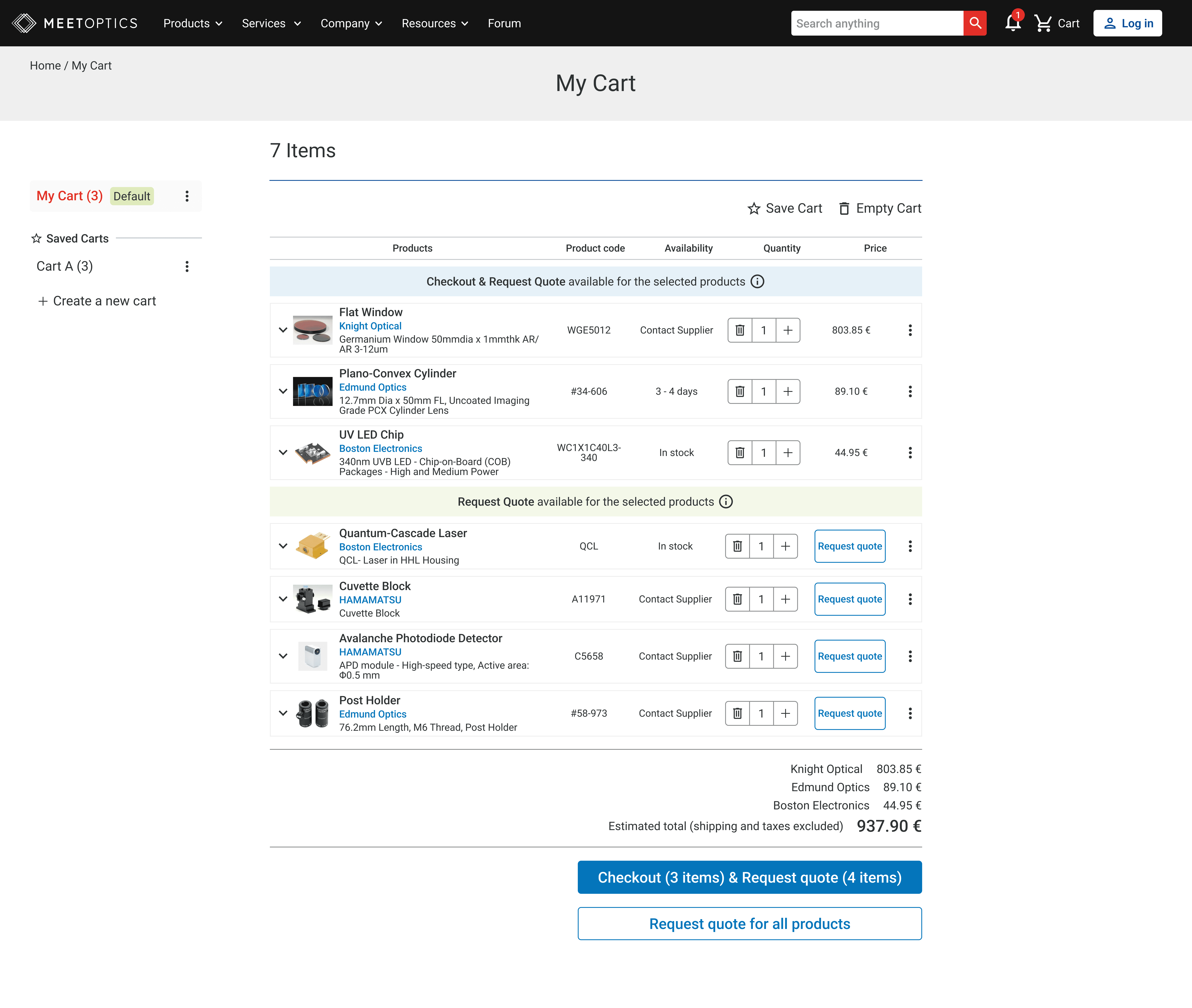This screenshot has height=1008, width=1192.
Task: Delete the Flat Window item with trash icon
Action: click(739, 330)
